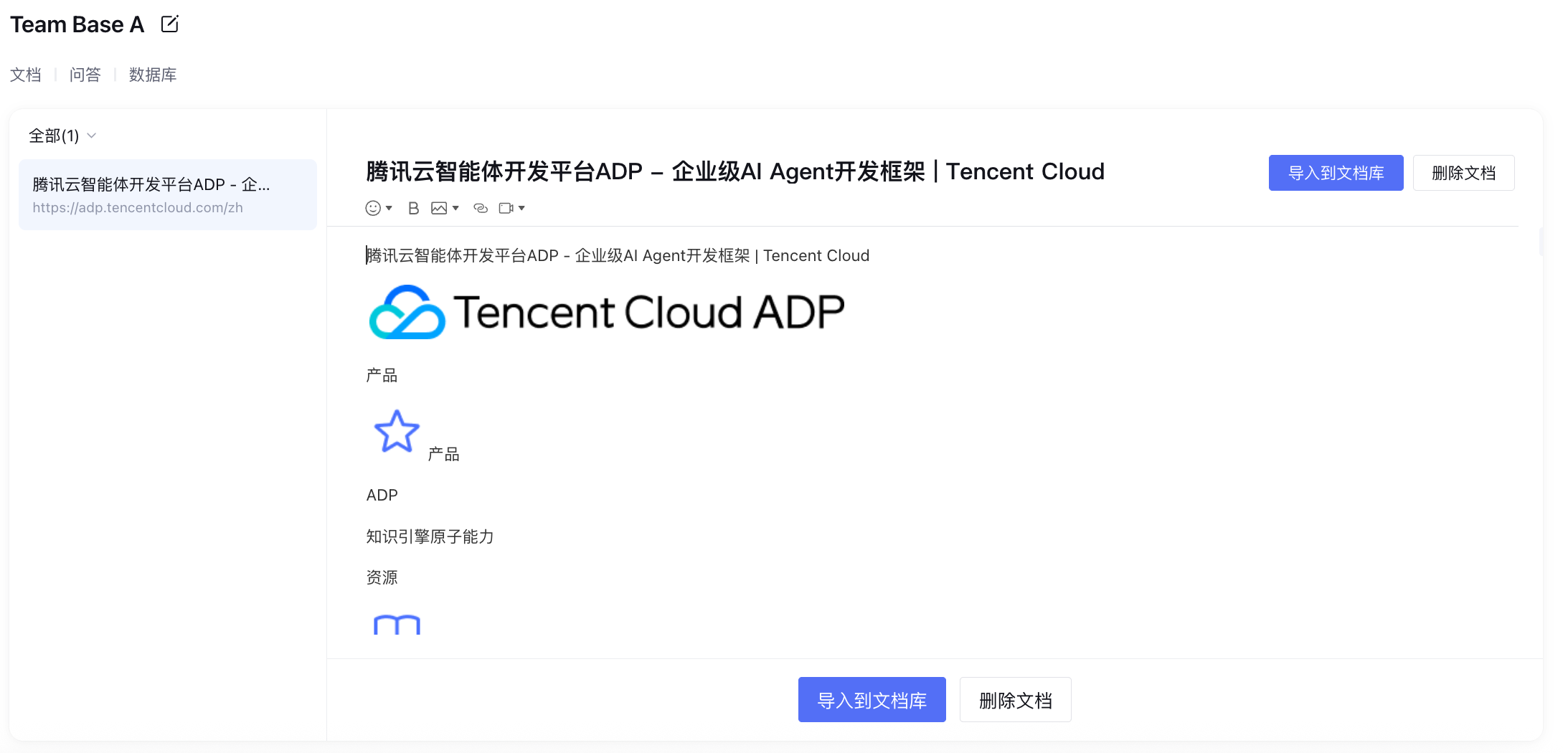Image resolution: width=1568 pixels, height=753 pixels.
Task: Click 删除文档 button beside the document title
Action: [x=1463, y=173]
